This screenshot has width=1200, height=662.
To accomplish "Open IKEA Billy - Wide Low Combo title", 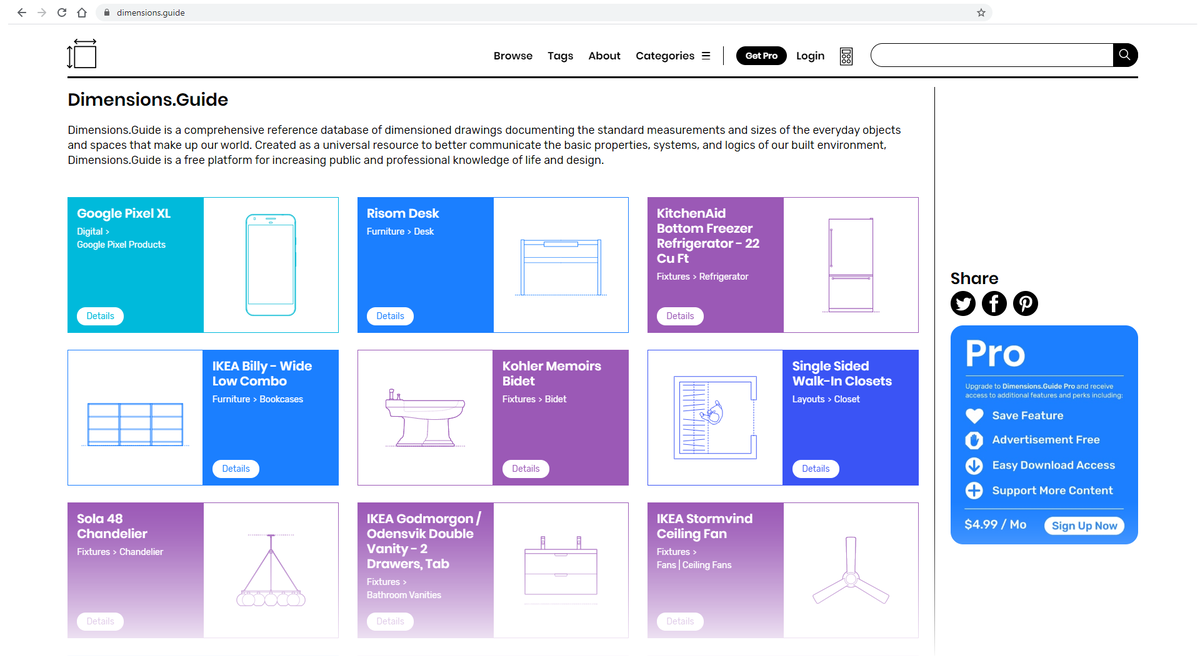I will point(262,374).
